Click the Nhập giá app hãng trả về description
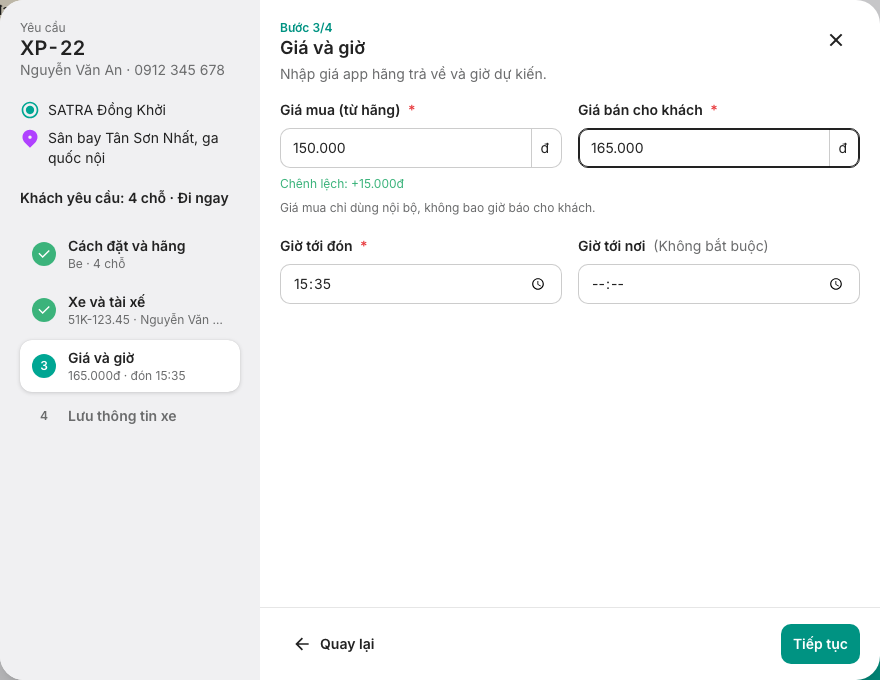The image size is (880, 680). pyautogui.click(x=413, y=74)
